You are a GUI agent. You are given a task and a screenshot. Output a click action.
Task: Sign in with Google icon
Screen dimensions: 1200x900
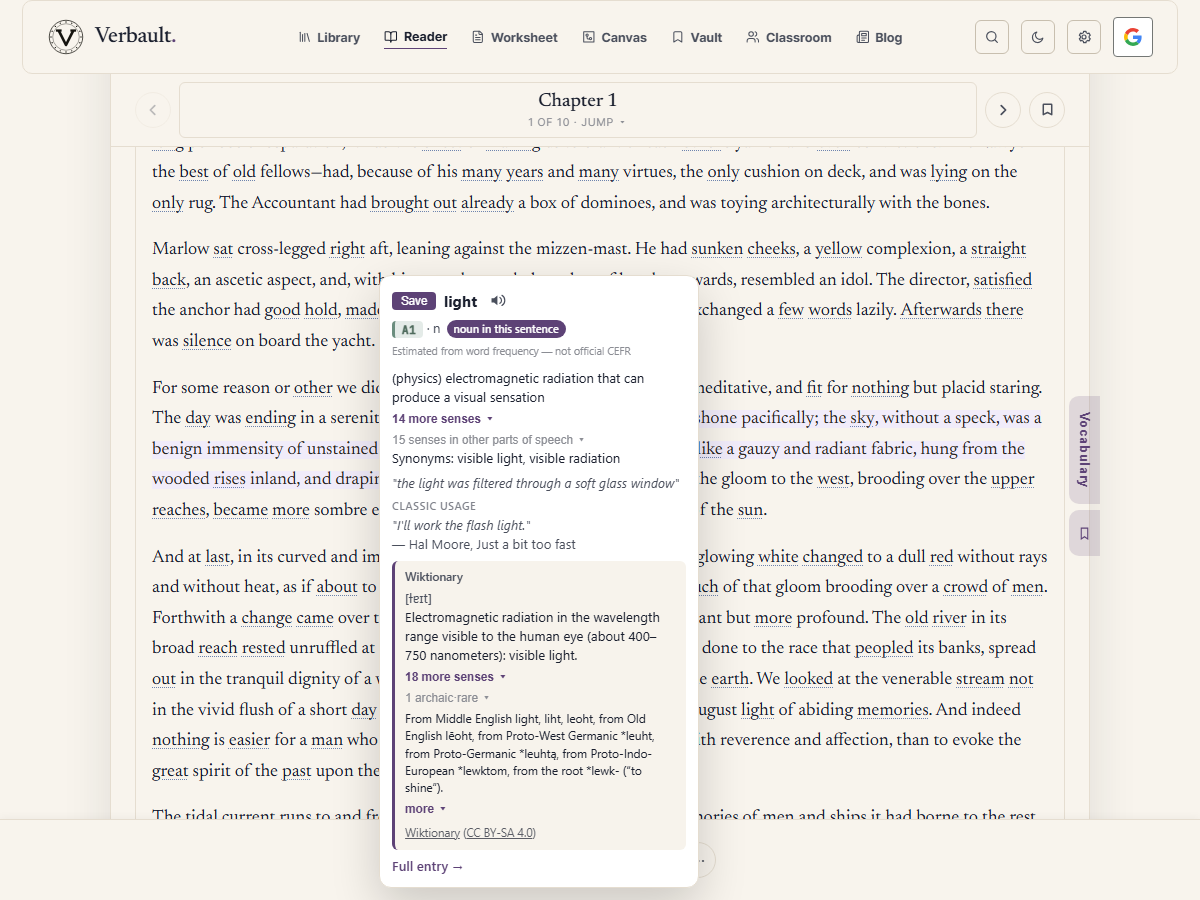click(1133, 37)
